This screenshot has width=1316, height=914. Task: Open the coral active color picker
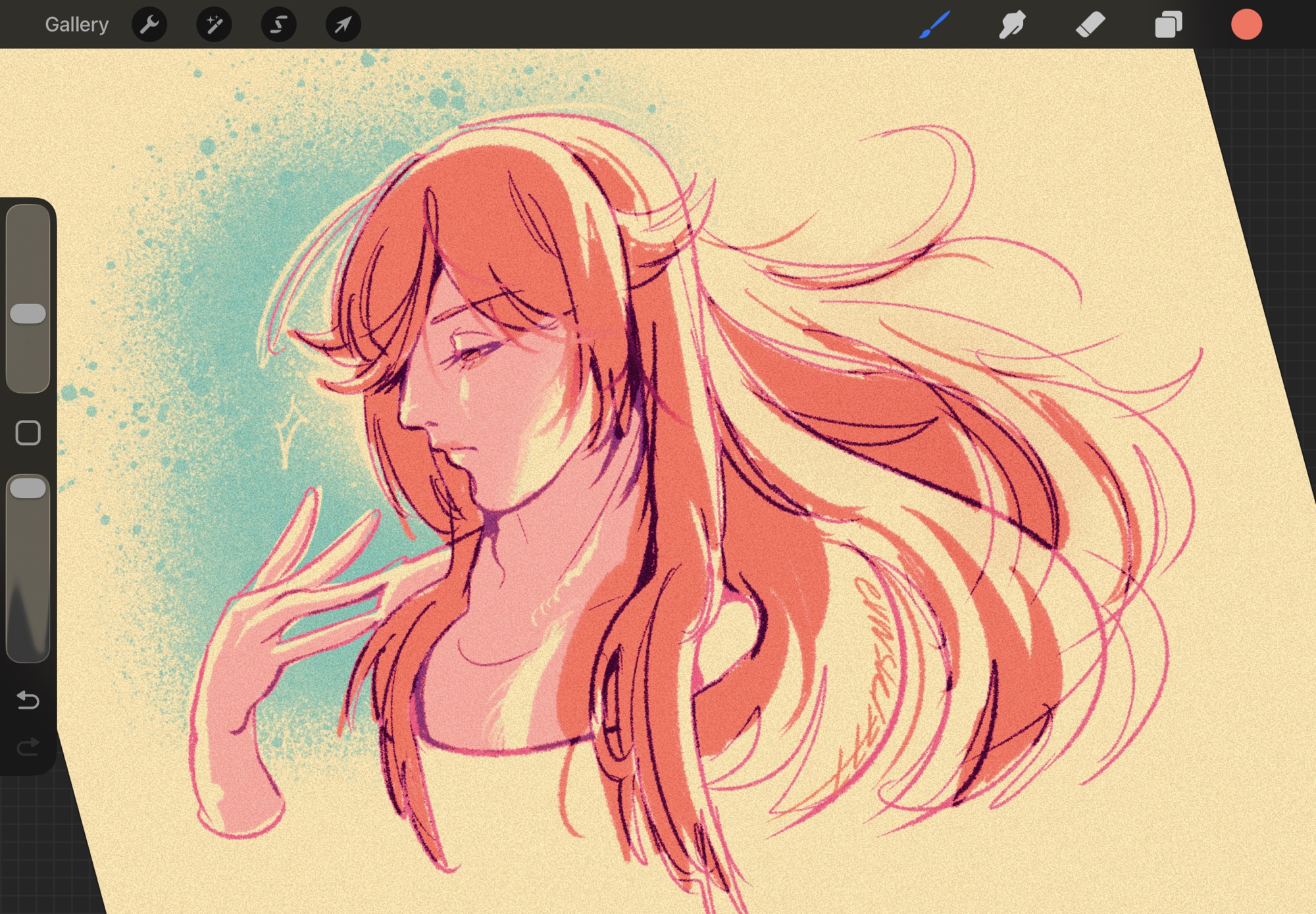click(1246, 25)
